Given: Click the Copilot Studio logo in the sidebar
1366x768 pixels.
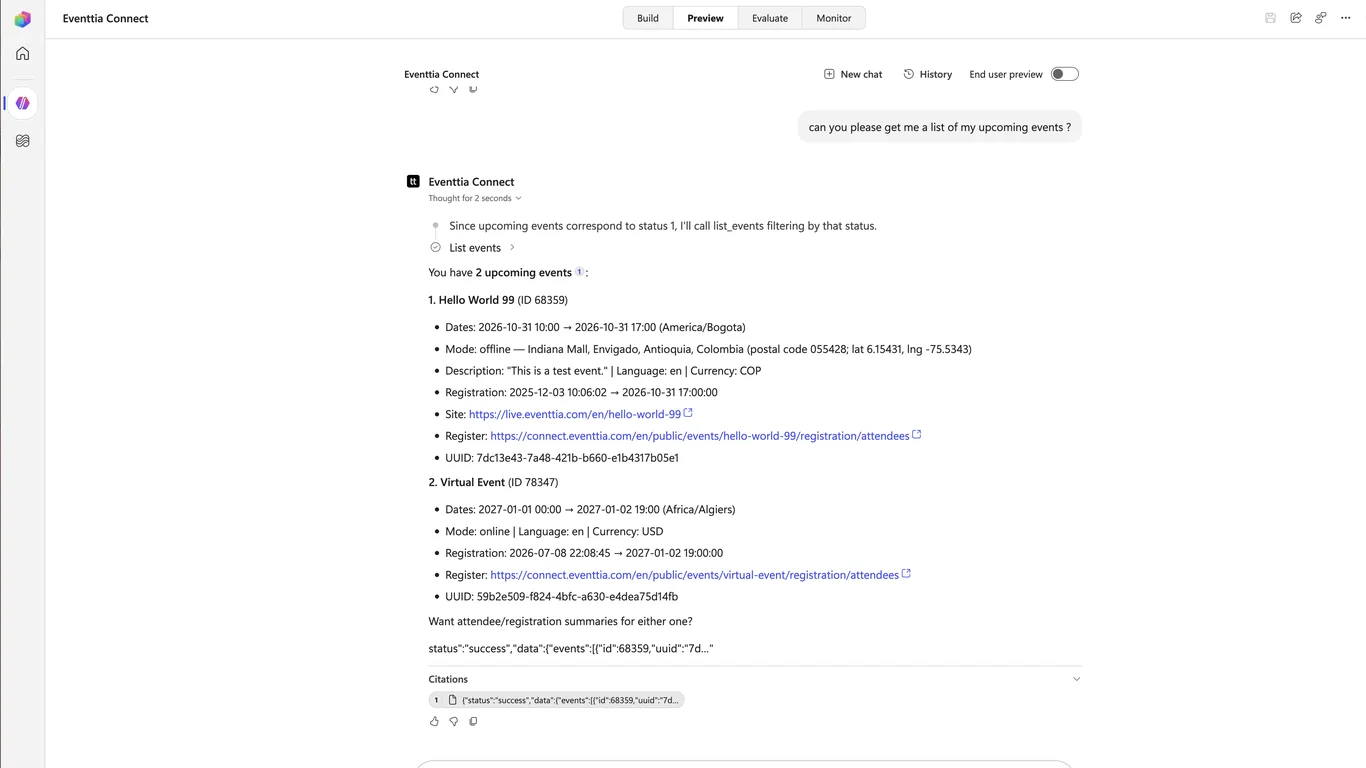Looking at the screenshot, I should pyautogui.click(x=22, y=19).
